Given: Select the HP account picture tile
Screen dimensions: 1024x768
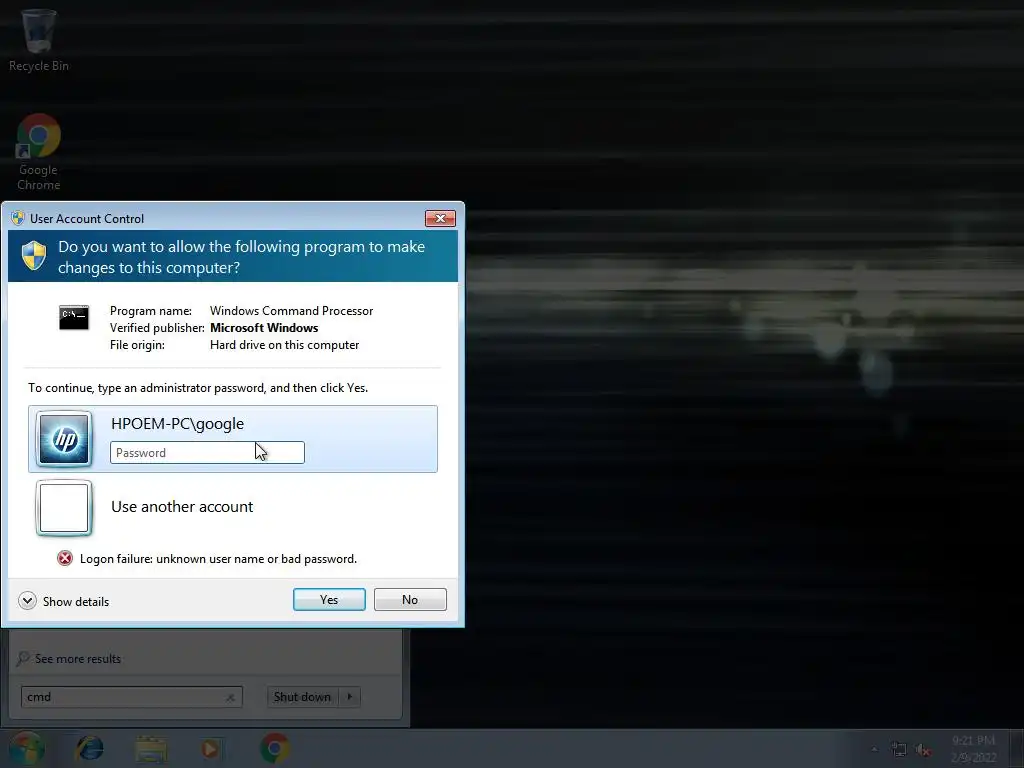Looking at the screenshot, I should 64,439.
